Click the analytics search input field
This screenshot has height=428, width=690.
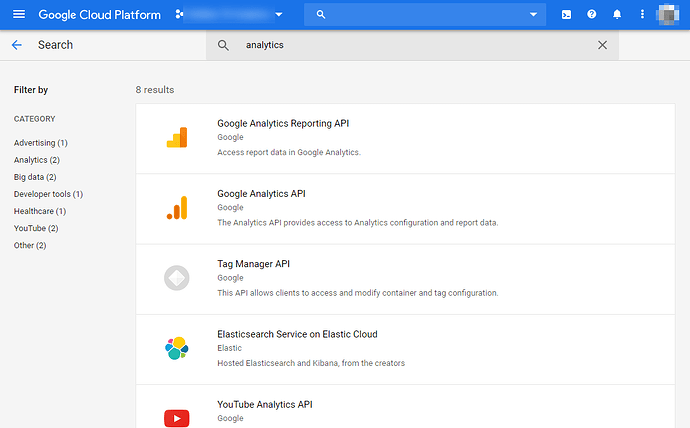click(410, 45)
